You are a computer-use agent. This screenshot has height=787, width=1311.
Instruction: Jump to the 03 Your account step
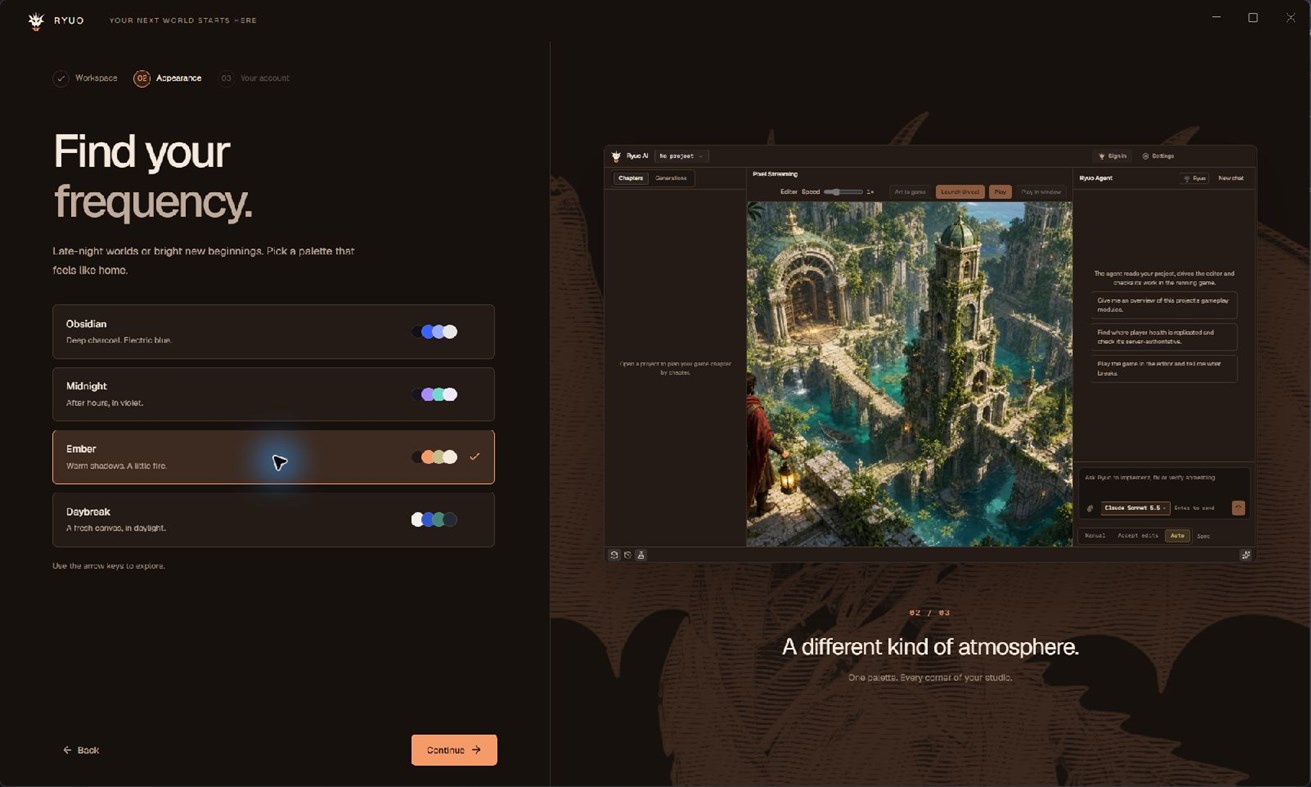[255, 78]
